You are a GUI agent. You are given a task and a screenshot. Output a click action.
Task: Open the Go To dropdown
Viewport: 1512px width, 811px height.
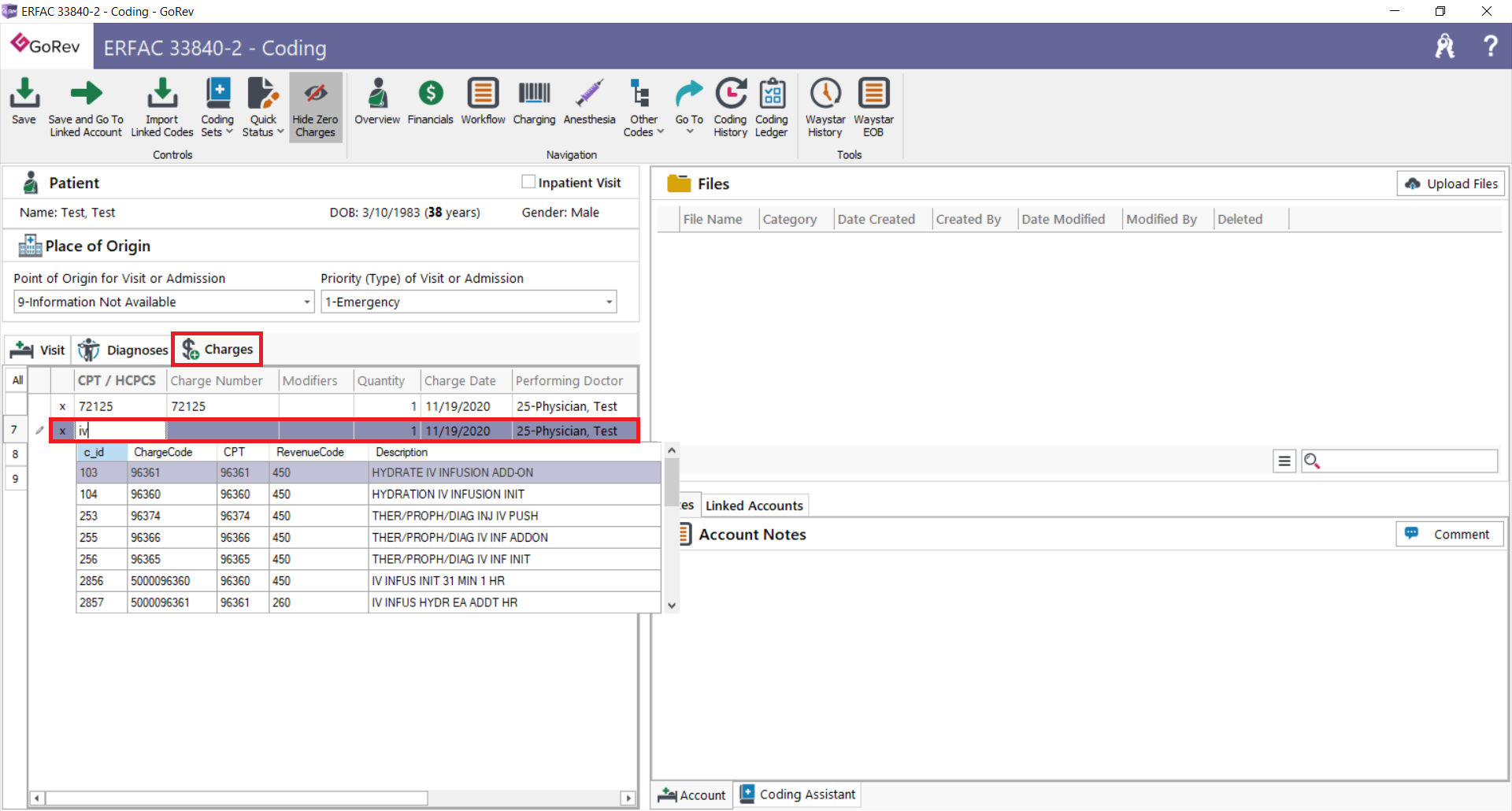pos(689,106)
